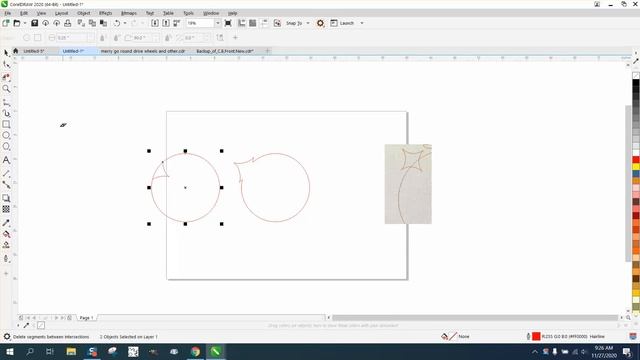The width and height of the screenshot is (640, 360).
Task: Select the Zoom tool in toolbox
Action: pyautogui.click(x=6, y=89)
